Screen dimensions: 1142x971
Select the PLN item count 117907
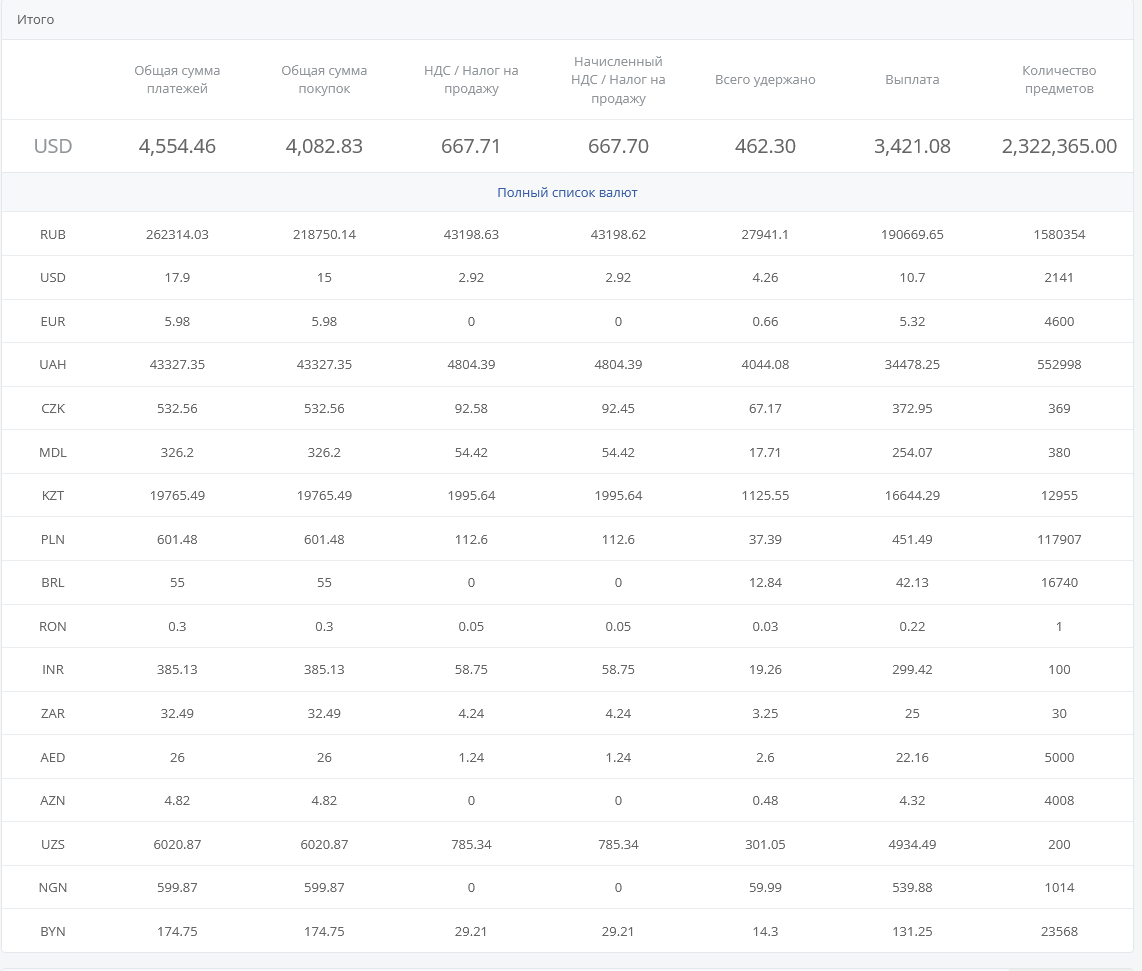click(x=1059, y=539)
